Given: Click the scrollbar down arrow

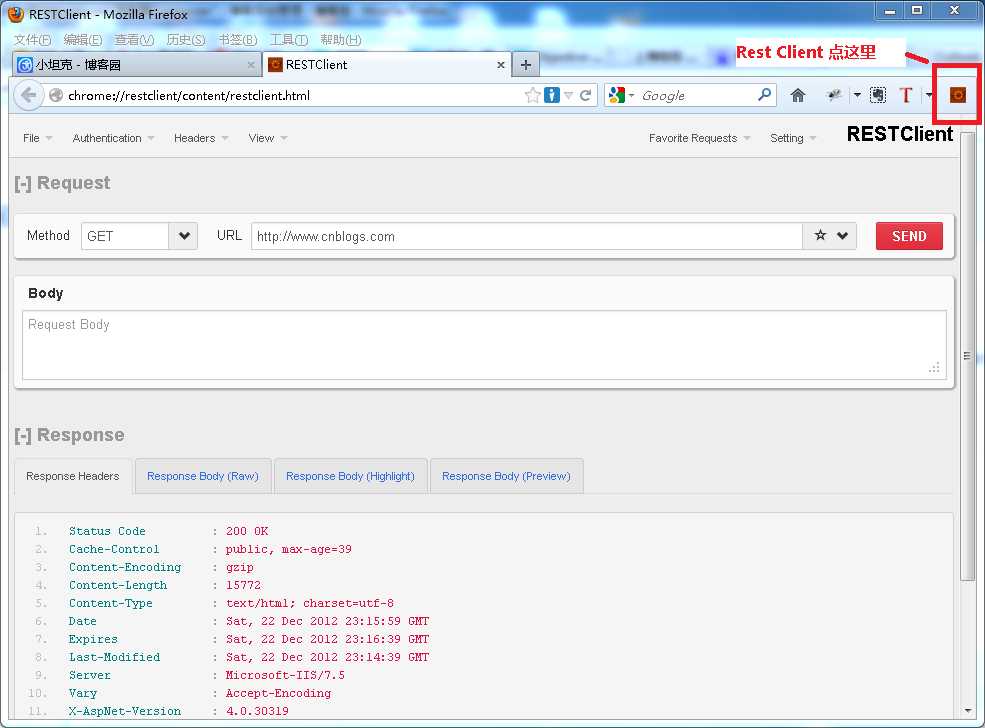Looking at the screenshot, I should tap(967, 711).
